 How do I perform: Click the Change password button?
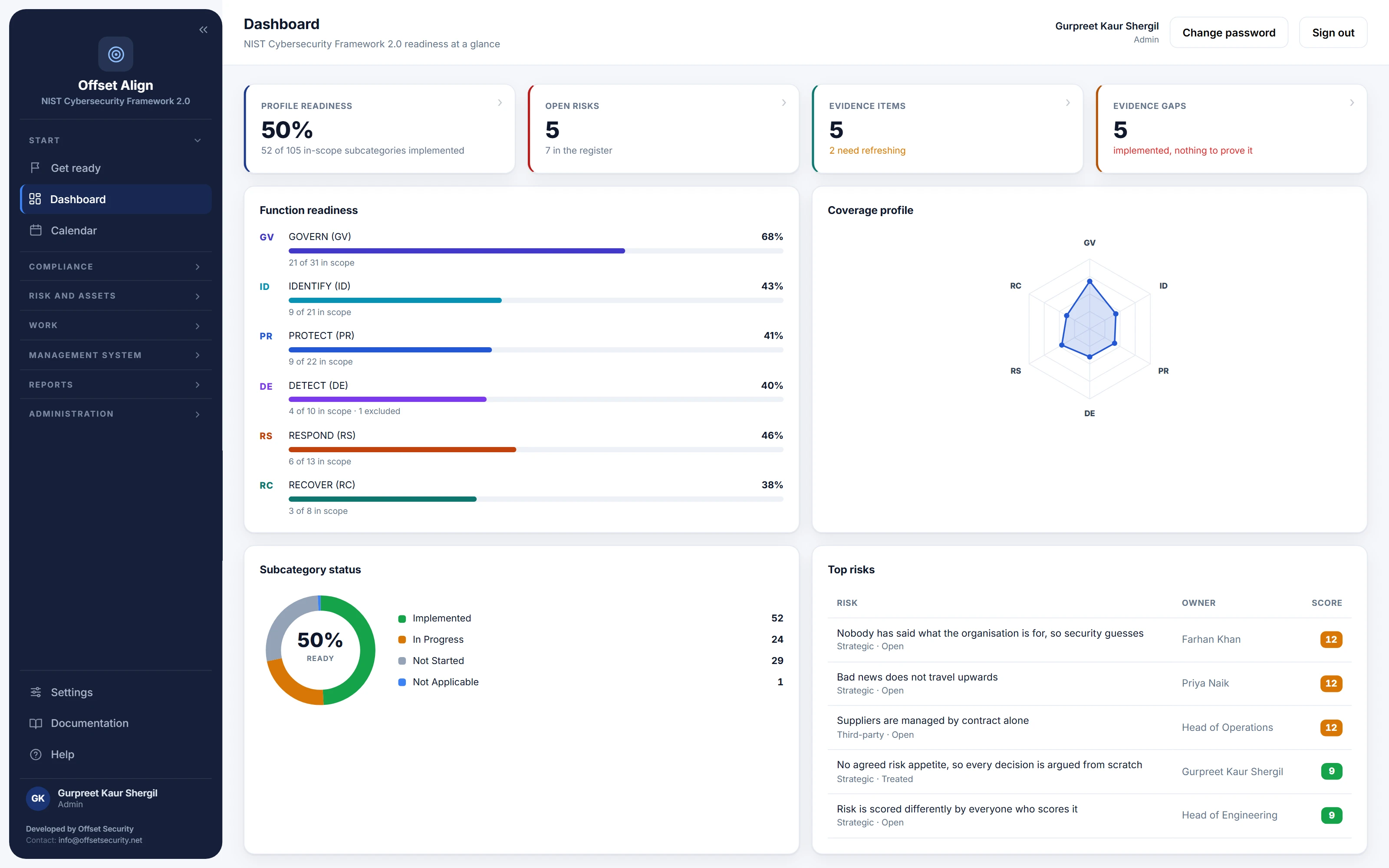[x=1228, y=33]
